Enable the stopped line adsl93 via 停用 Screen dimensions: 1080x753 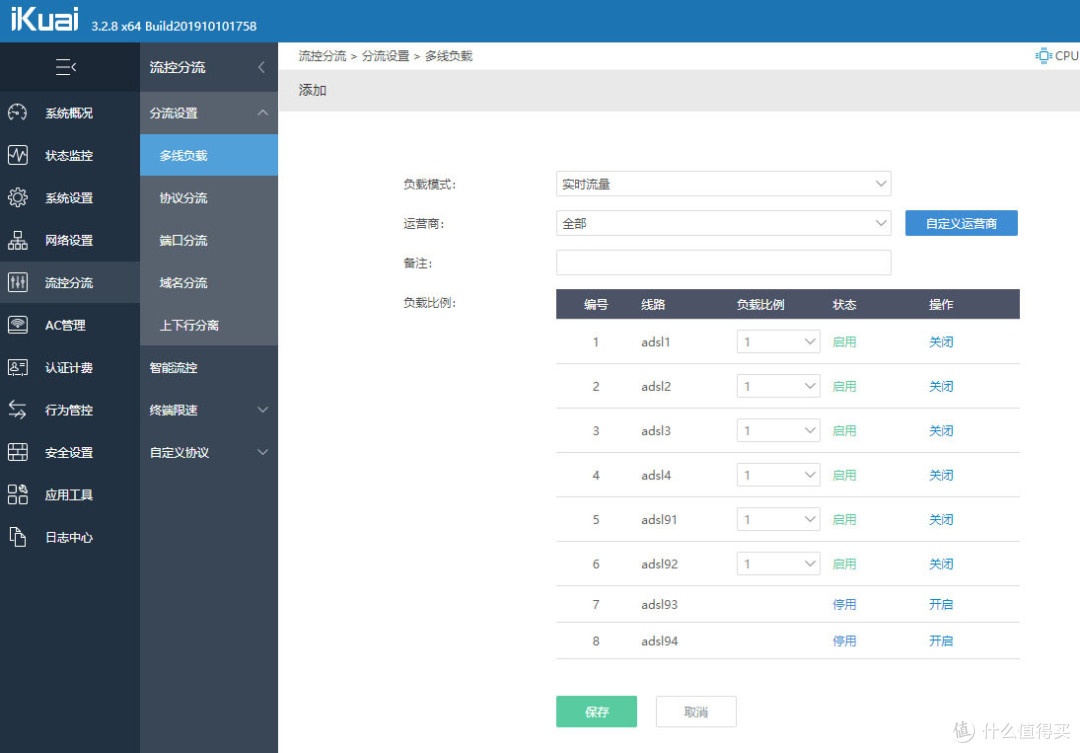tap(844, 604)
